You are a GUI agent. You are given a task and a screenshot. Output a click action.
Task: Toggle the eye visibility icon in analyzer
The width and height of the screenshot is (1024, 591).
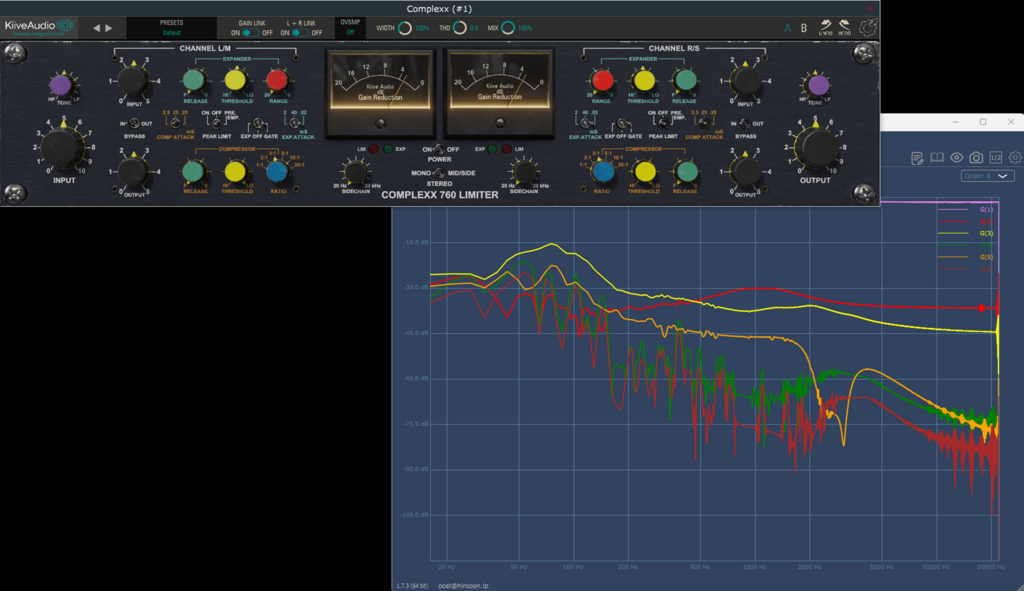(x=957, y=157)
